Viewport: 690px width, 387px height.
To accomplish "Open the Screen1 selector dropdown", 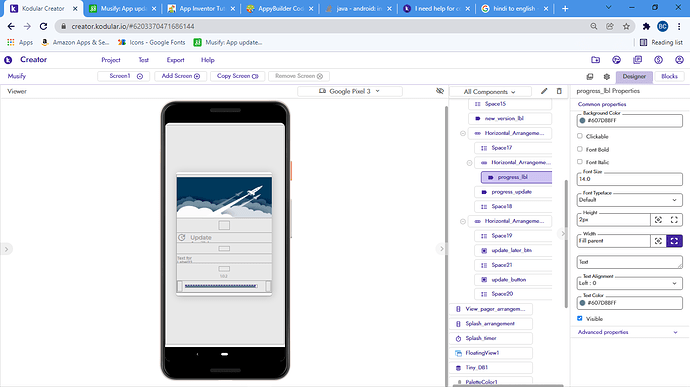I will pyautogui.click(x=124, y=76).
